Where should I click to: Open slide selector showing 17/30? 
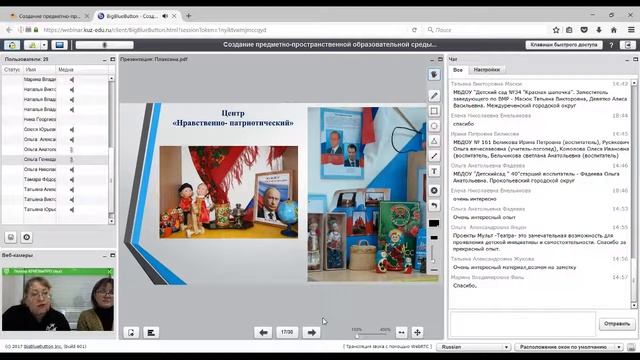pyautogui.click(x=287, y=332)
